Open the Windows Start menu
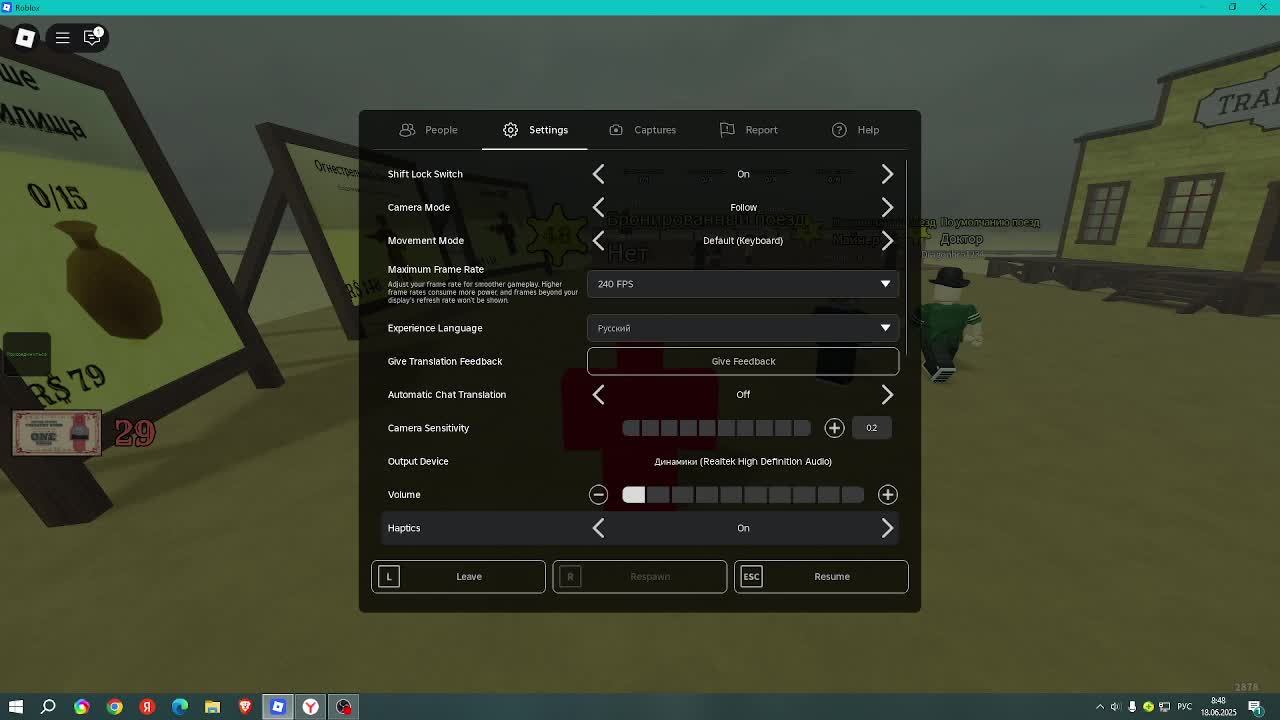 point(15,707)
